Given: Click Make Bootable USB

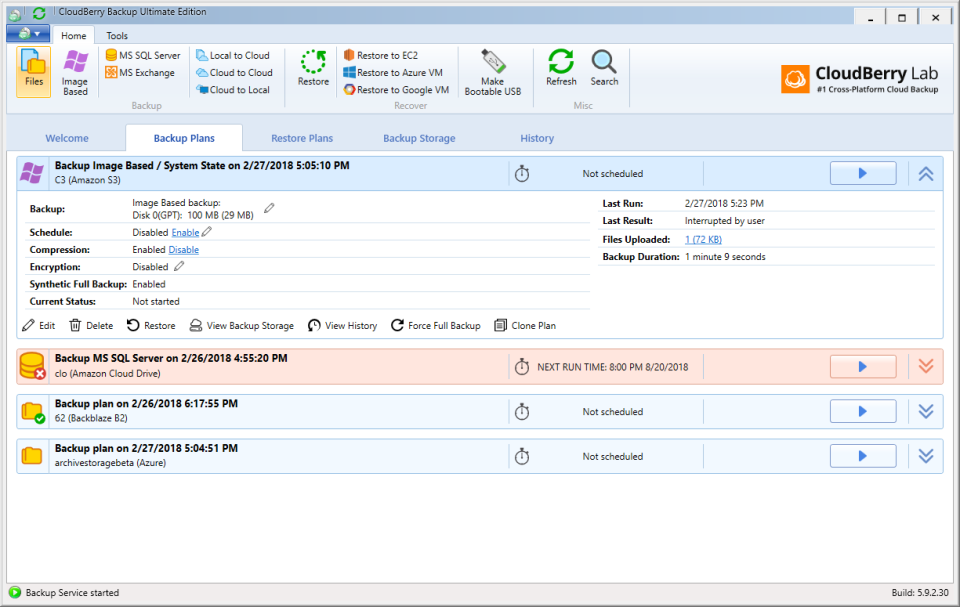Looking at the screenshot, I should click(x=493, y=72).
